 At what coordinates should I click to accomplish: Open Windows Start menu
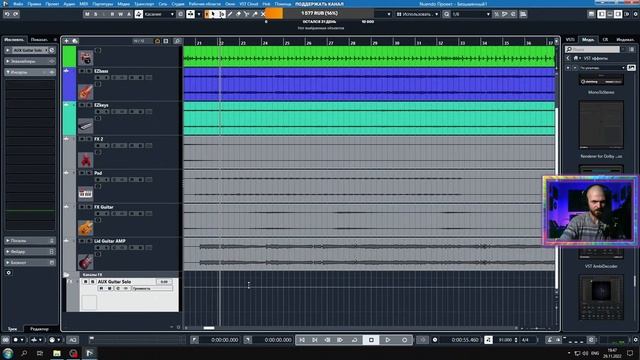(x=8, y=353)
